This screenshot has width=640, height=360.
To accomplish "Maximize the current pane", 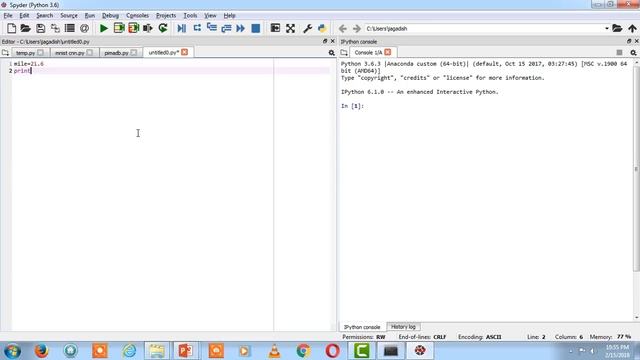I will coord(276,28).
